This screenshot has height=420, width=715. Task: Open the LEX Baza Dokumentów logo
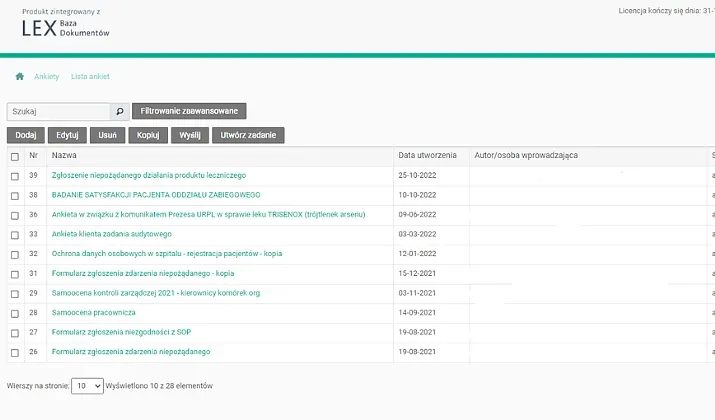click(66, 28)
